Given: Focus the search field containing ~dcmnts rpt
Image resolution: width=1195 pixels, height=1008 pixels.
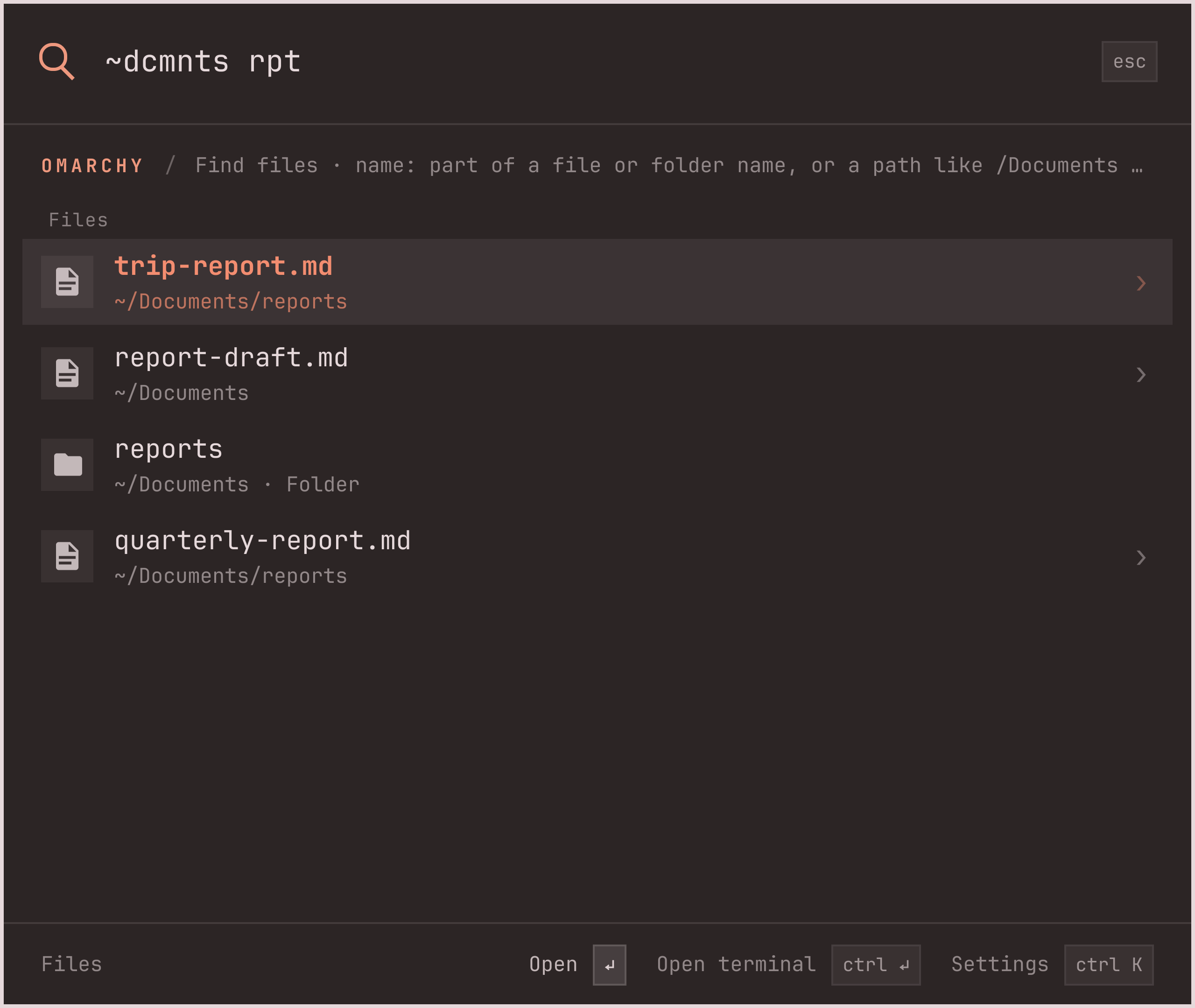Looking at the screenshot, I should [x=594, y=61].
